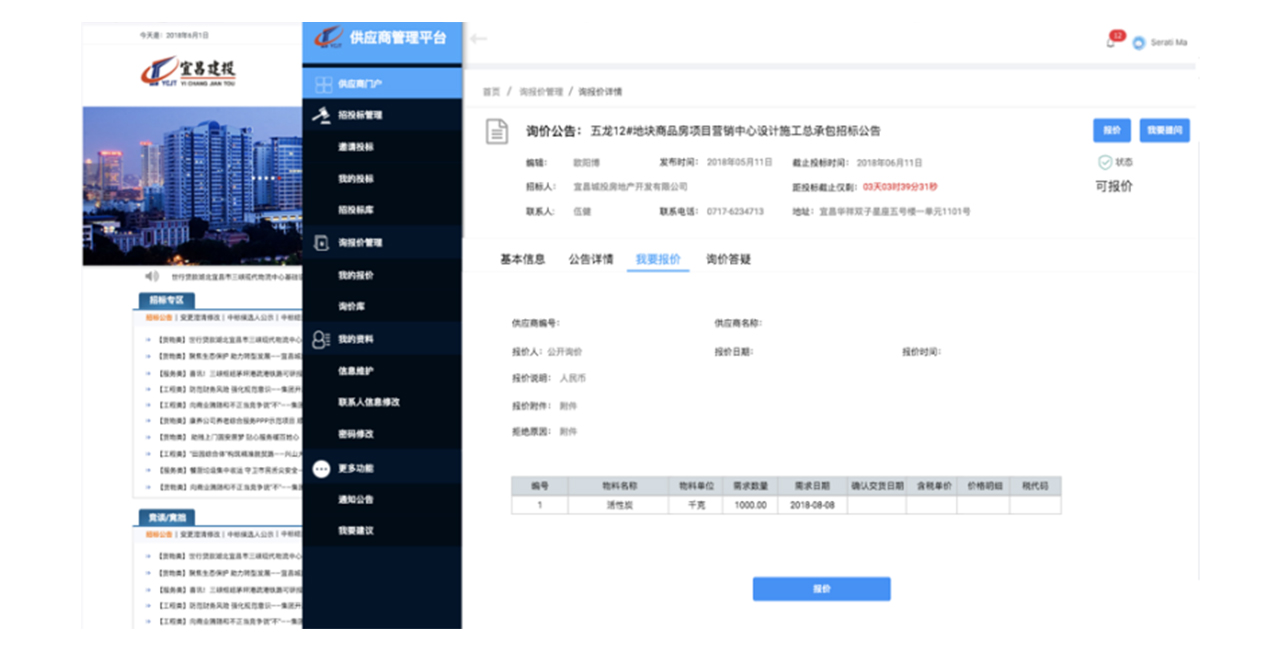Click the 询报价管理 document icon

(x=322, y=243)
